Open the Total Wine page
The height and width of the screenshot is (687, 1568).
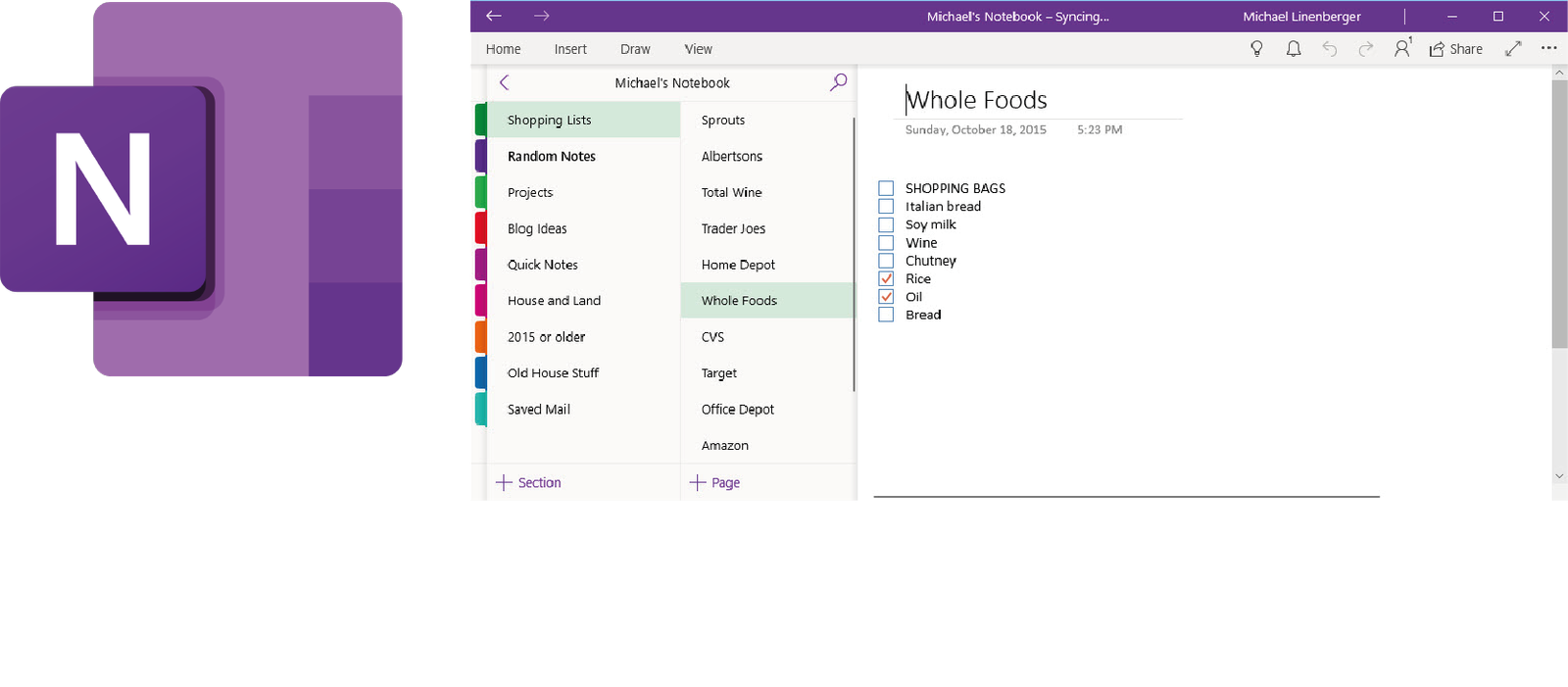click(766, 192)
